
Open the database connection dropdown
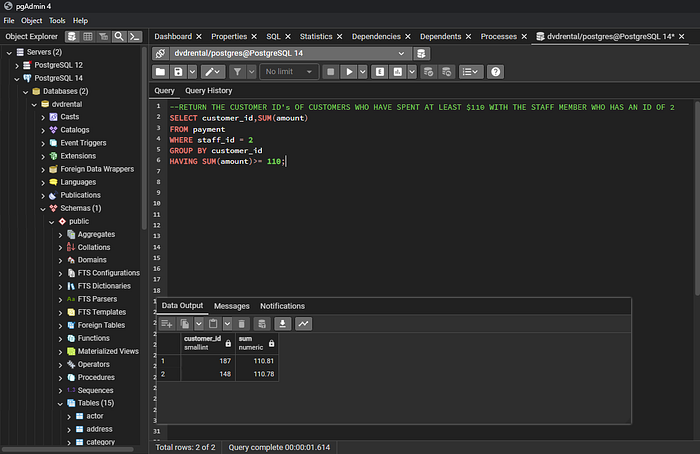point(401,53)
